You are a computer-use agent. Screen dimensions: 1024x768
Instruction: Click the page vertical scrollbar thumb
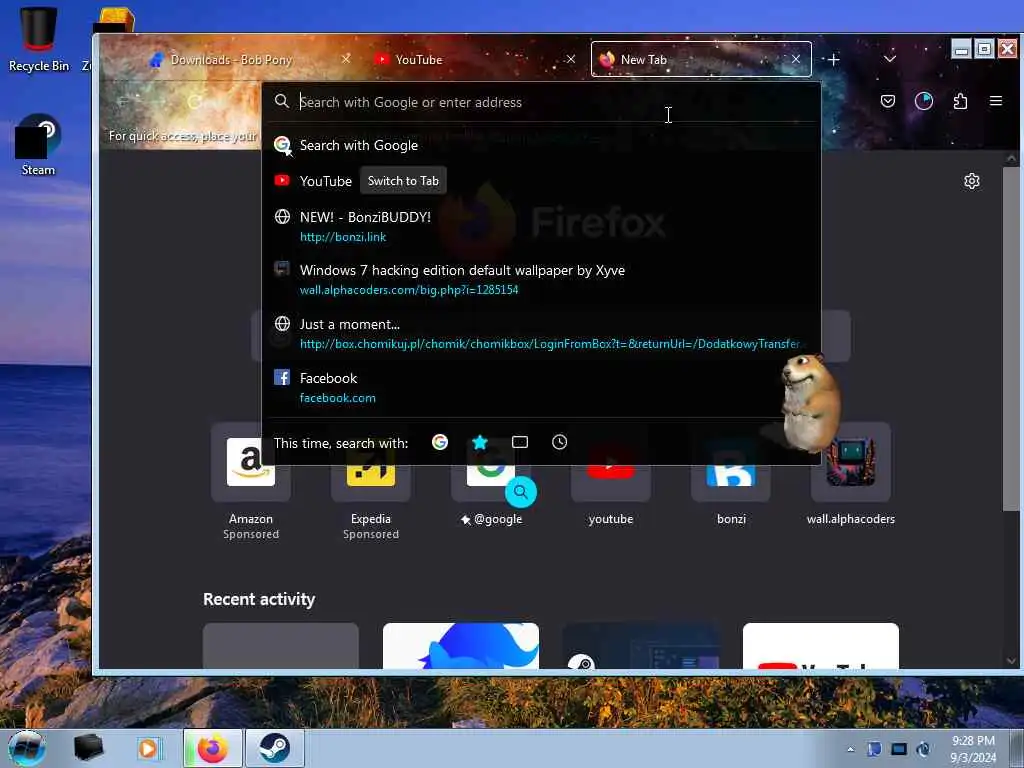click(x=1011, y=338)
